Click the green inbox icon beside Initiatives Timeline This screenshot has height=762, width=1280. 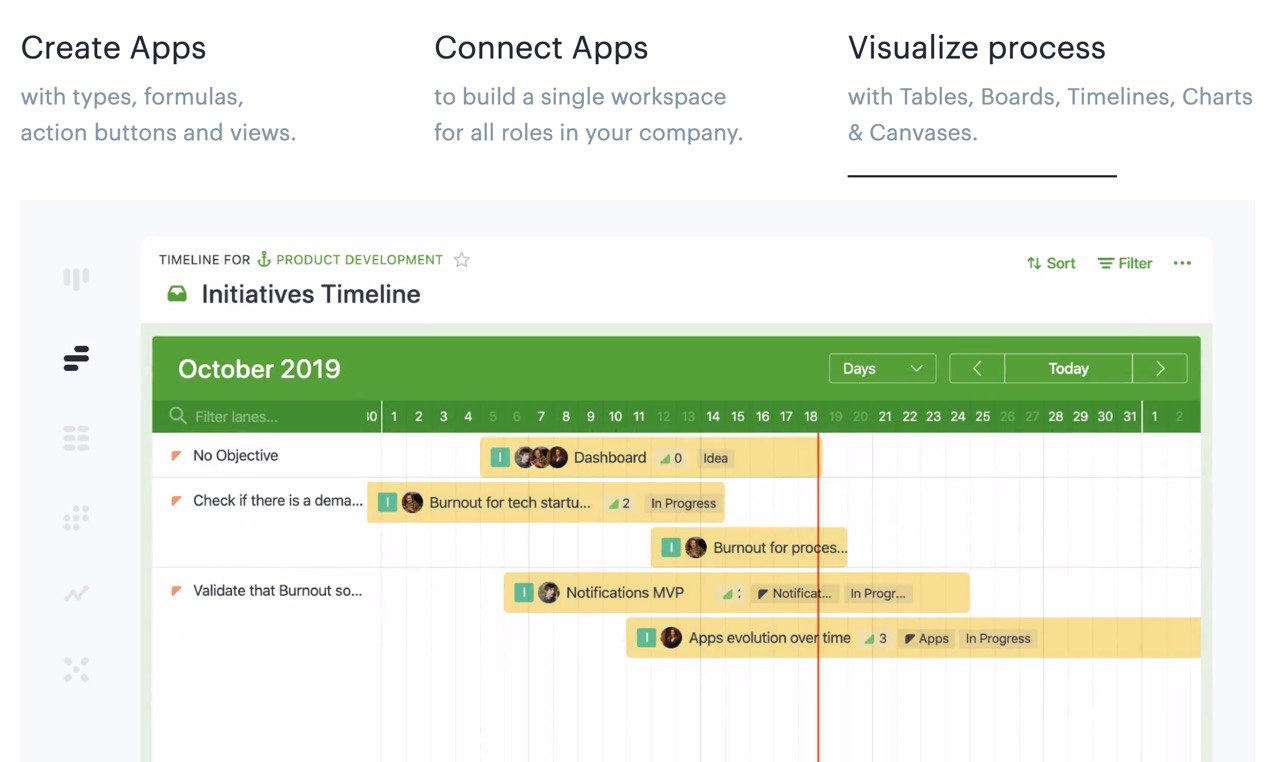[x=177, y=294]
